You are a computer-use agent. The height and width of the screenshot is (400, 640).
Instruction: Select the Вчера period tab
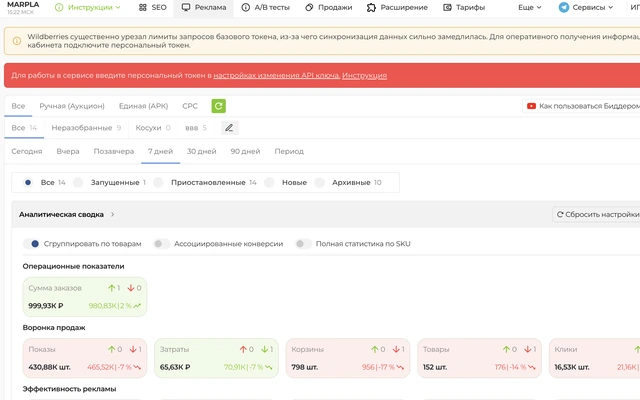click(68, 151)
